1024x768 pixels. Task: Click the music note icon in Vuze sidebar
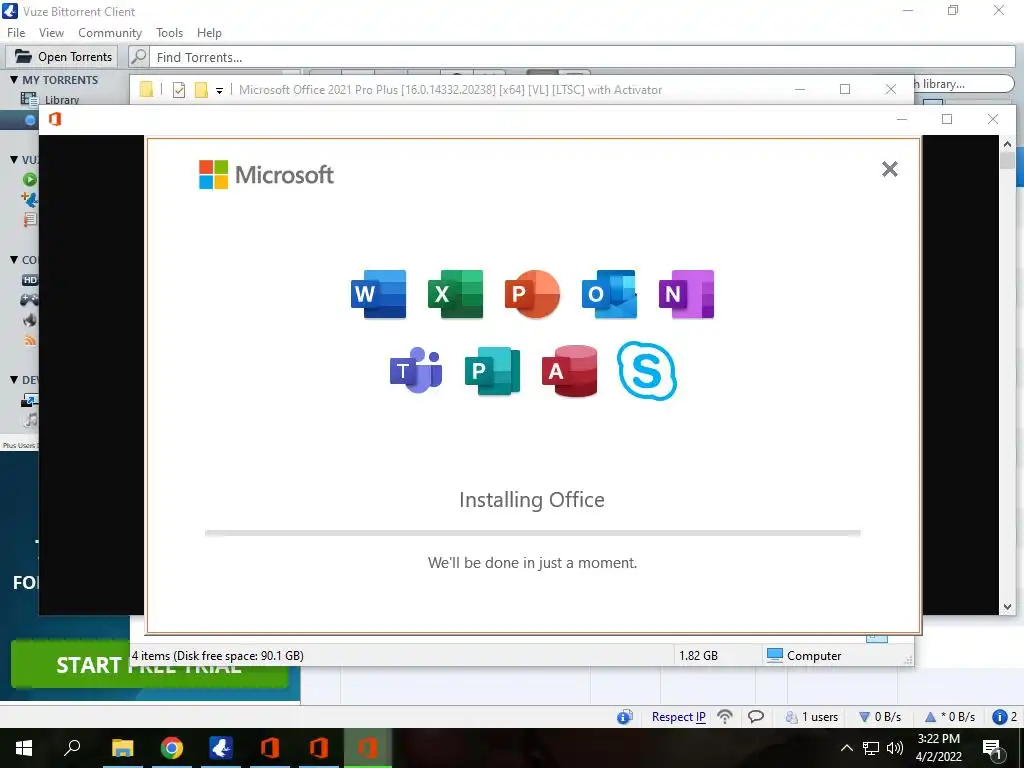[31, 420]
